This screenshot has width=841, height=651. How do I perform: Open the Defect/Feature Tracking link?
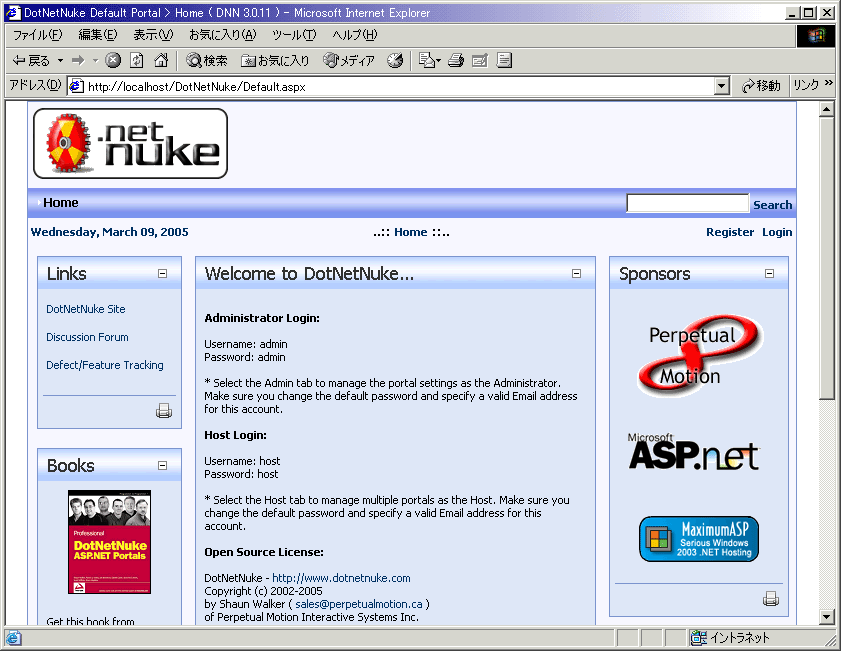(x=105, y=365)
